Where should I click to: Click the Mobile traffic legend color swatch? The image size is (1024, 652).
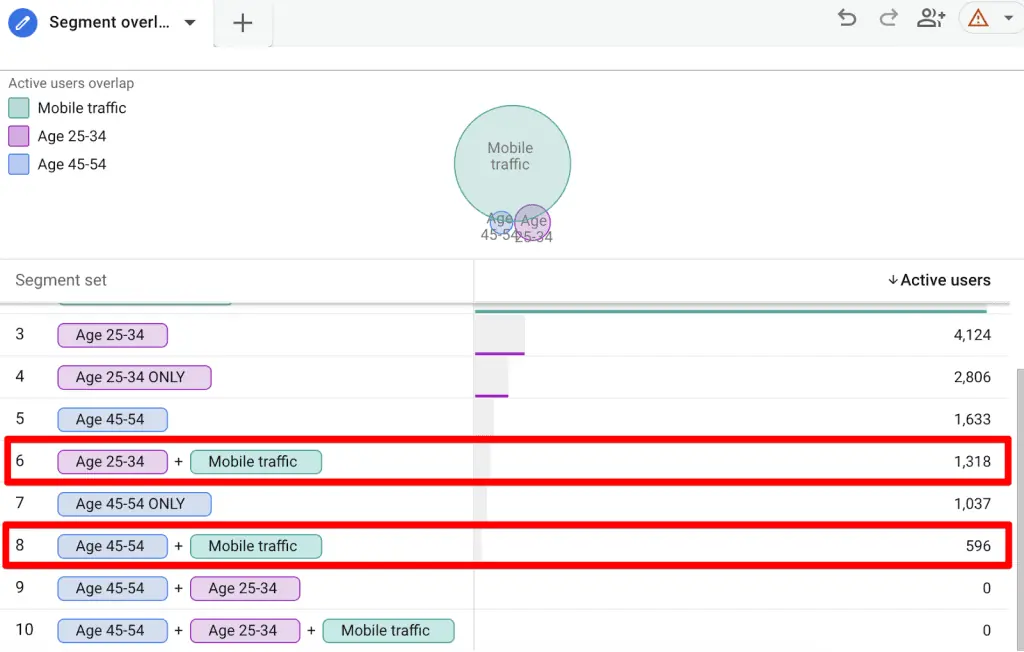click(x=19, y=107)
